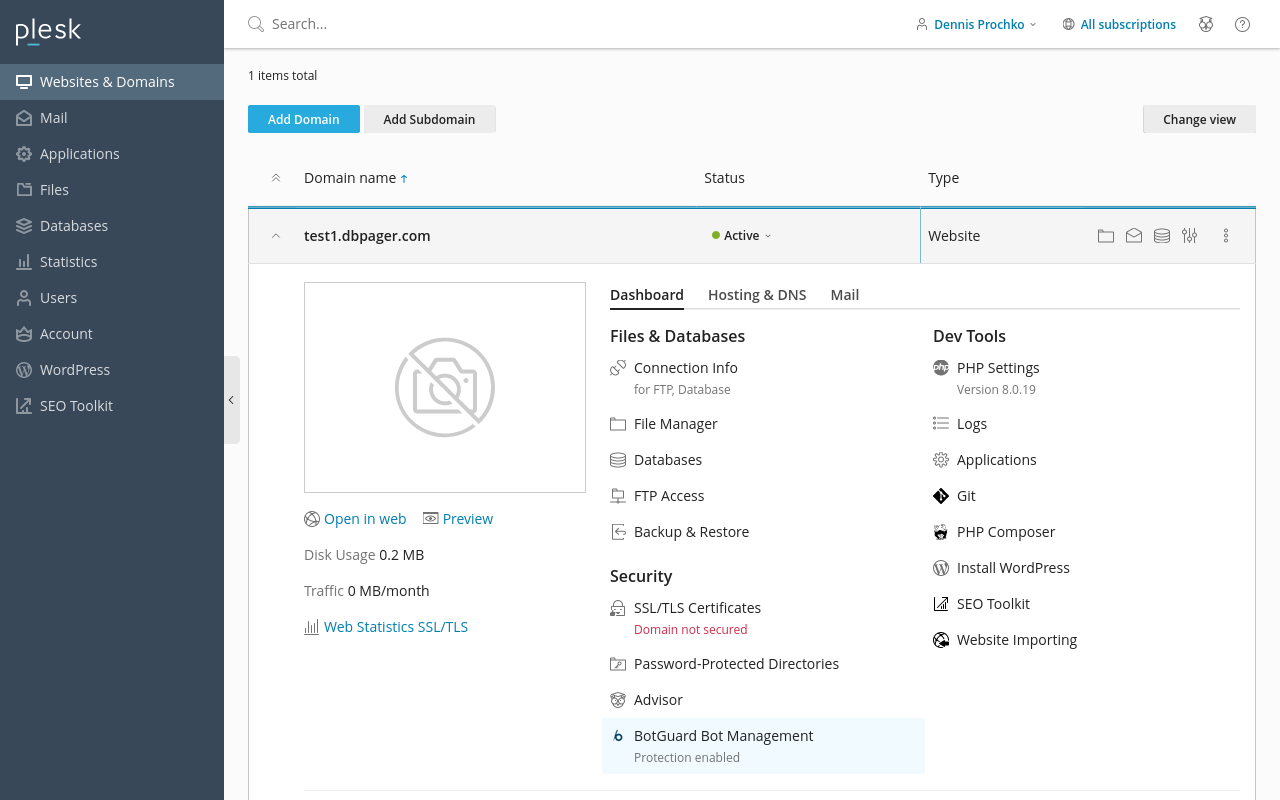
Task: Open WordPress in the sidebar
Action: click(x=112, y=370)
